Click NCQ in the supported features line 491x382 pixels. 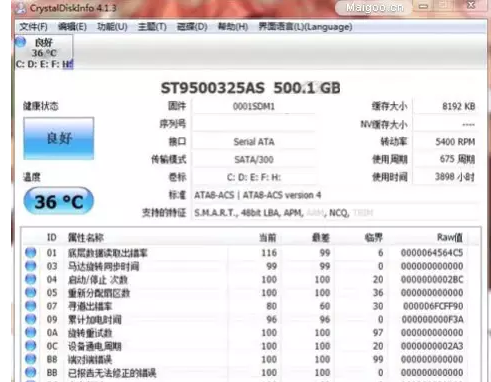tap(339, 213)
